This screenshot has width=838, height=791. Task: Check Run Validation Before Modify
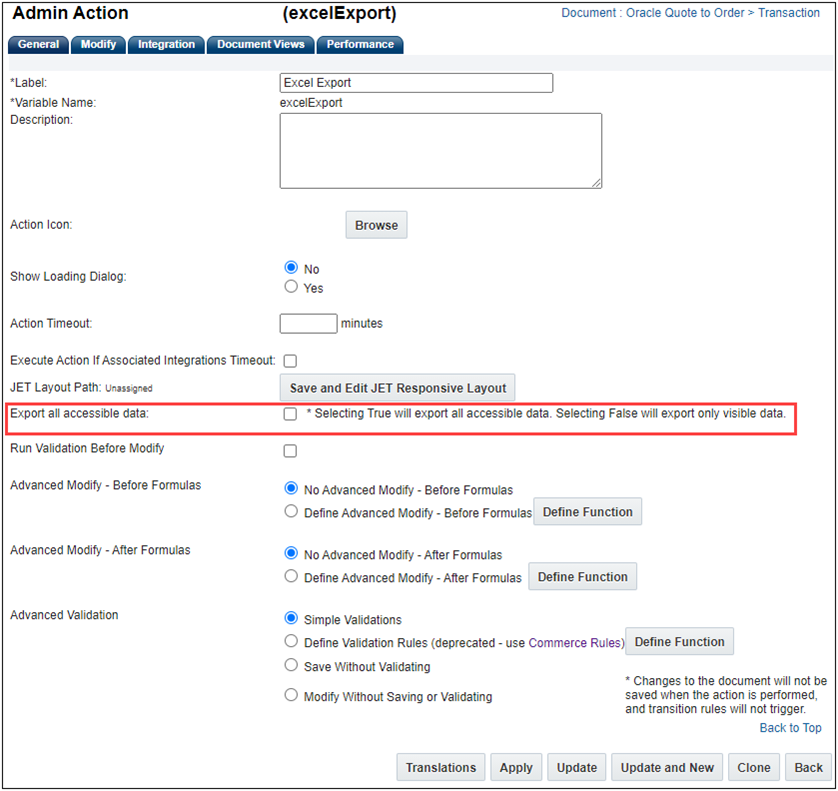[290, 451]
